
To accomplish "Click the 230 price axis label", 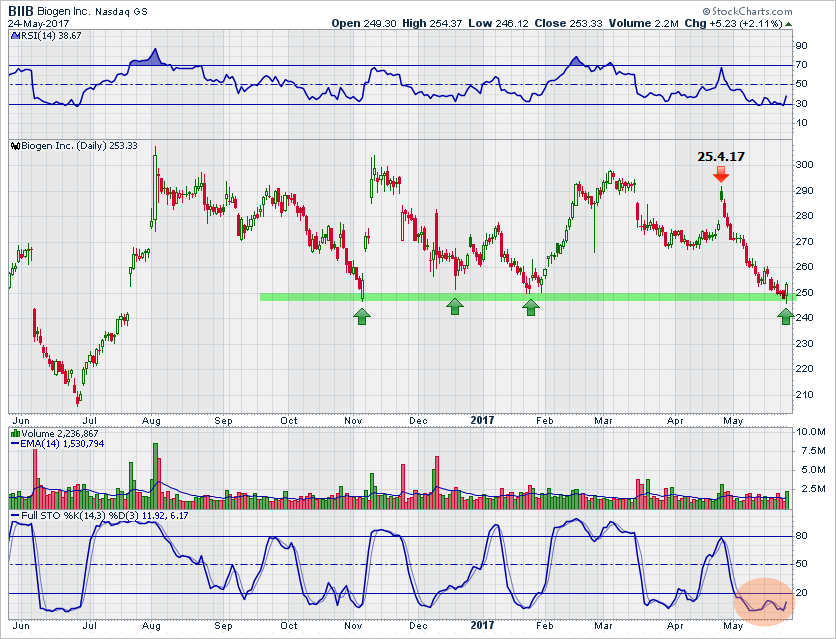I will (x=804, y=344).
